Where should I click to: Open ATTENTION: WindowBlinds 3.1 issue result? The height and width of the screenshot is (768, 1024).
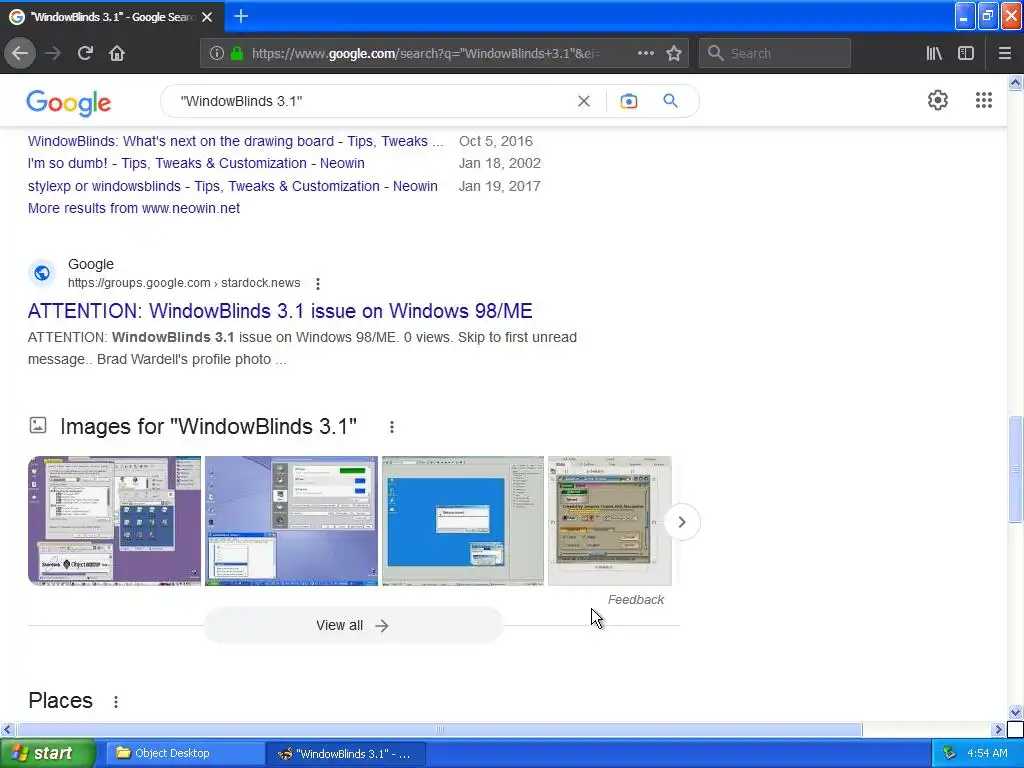click(280, 311)
